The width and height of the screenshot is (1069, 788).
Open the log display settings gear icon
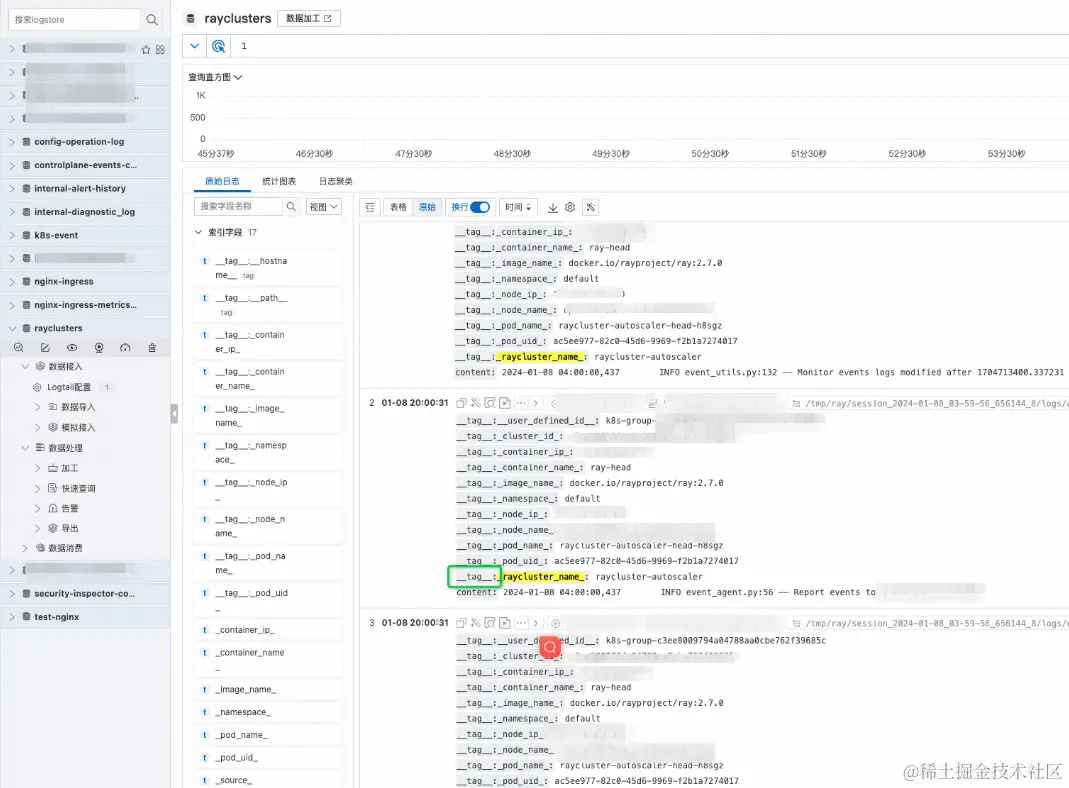click(x=570, y=207)
